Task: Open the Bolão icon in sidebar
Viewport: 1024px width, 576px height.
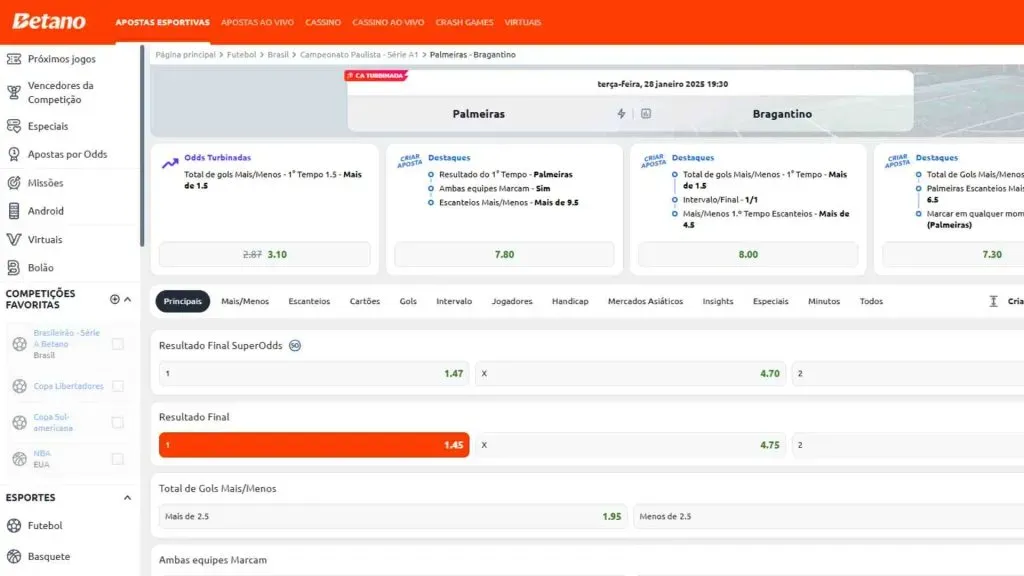Action: [14, 268]
